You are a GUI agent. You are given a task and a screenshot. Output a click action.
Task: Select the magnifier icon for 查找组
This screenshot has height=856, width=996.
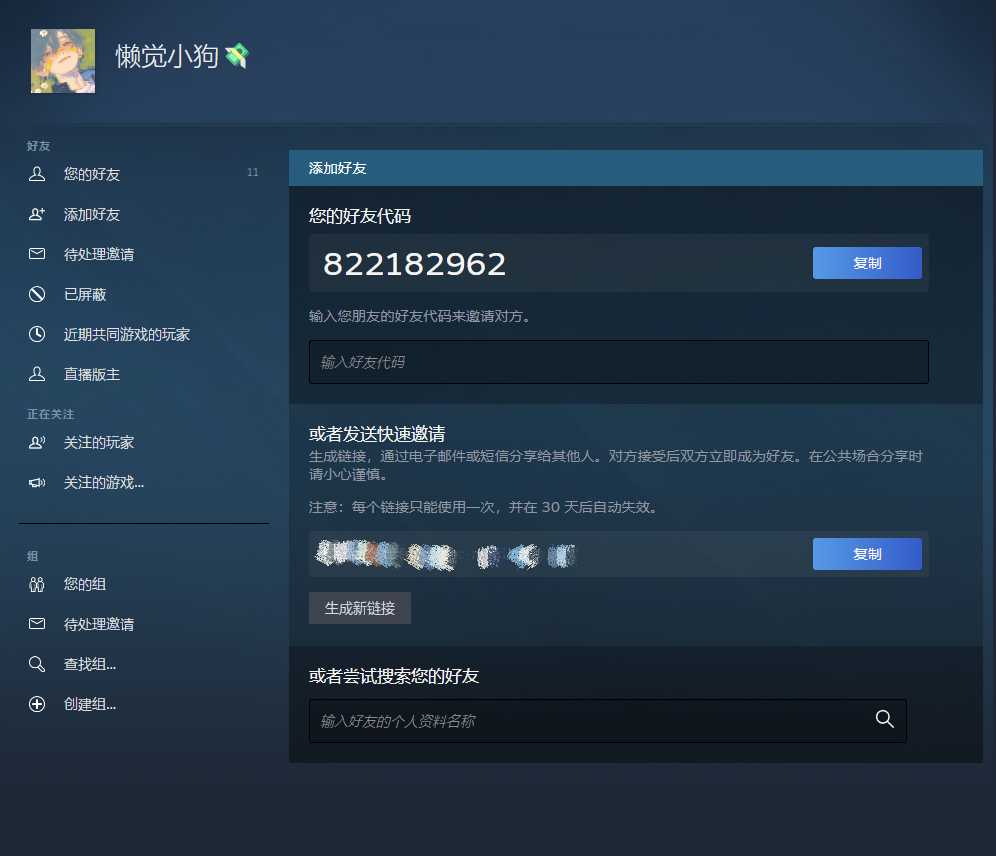point(37,664)
